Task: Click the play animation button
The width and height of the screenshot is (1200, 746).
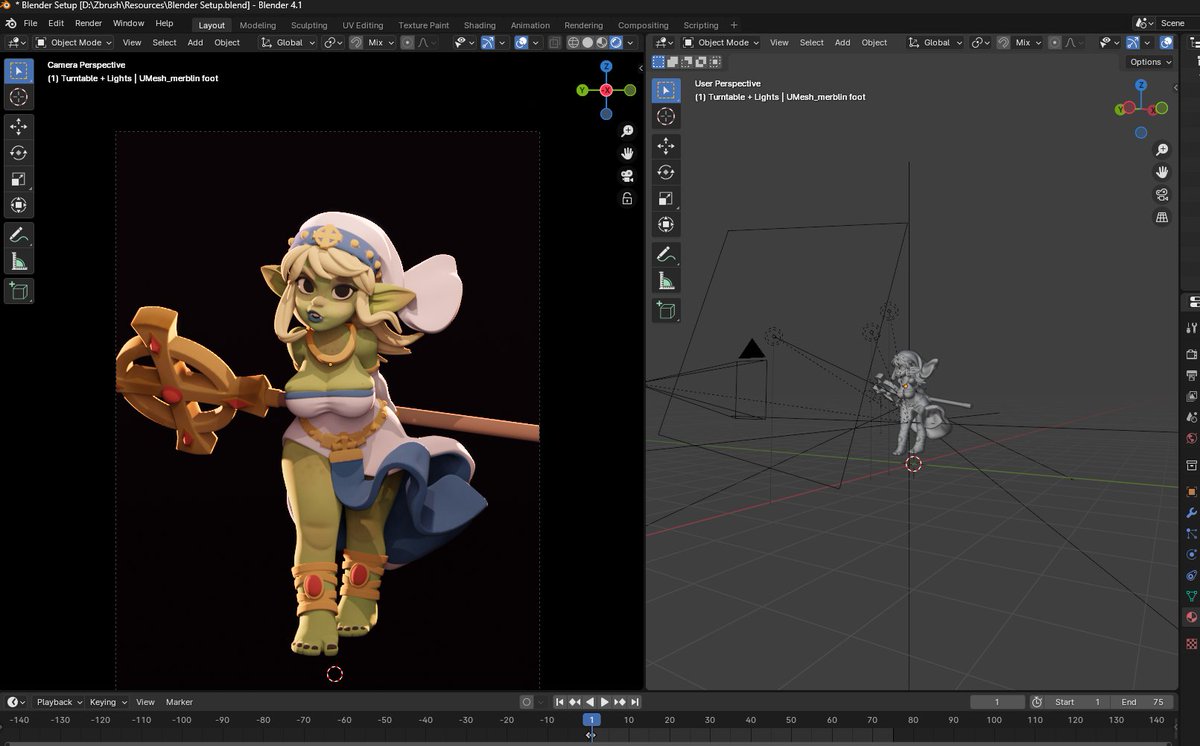Action: 604,702
